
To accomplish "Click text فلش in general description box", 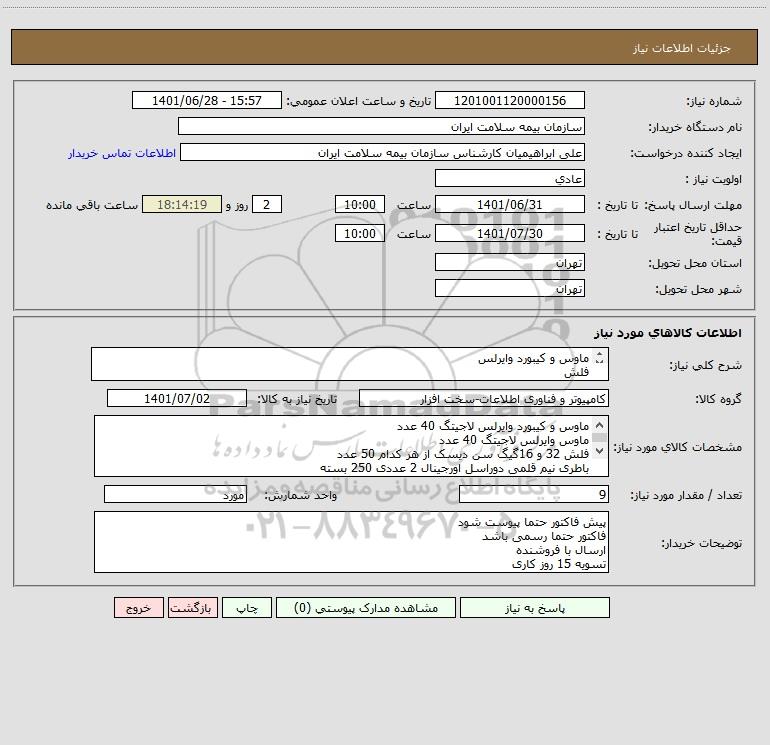I will tap(577, 373).
